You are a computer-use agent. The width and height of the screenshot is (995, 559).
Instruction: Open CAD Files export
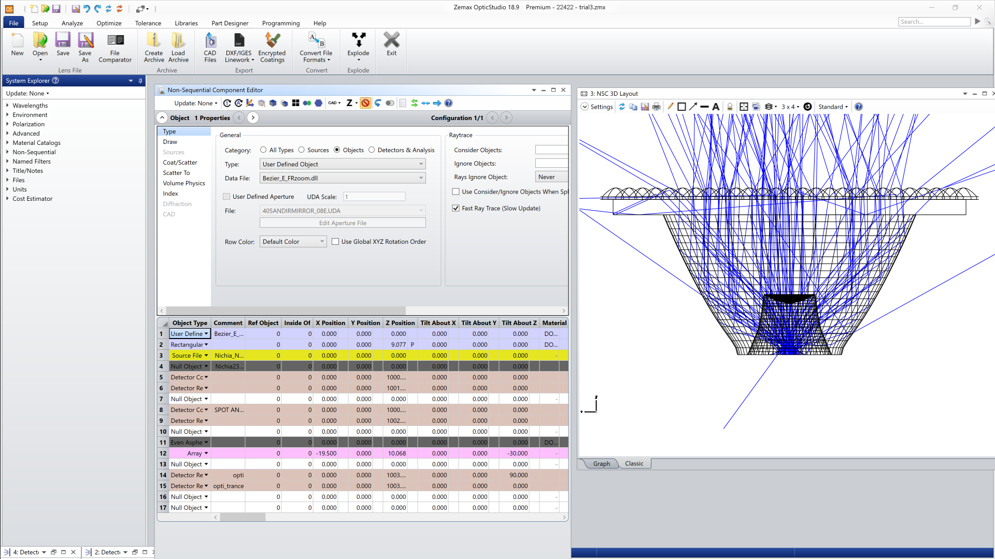(x=210, y=48)
